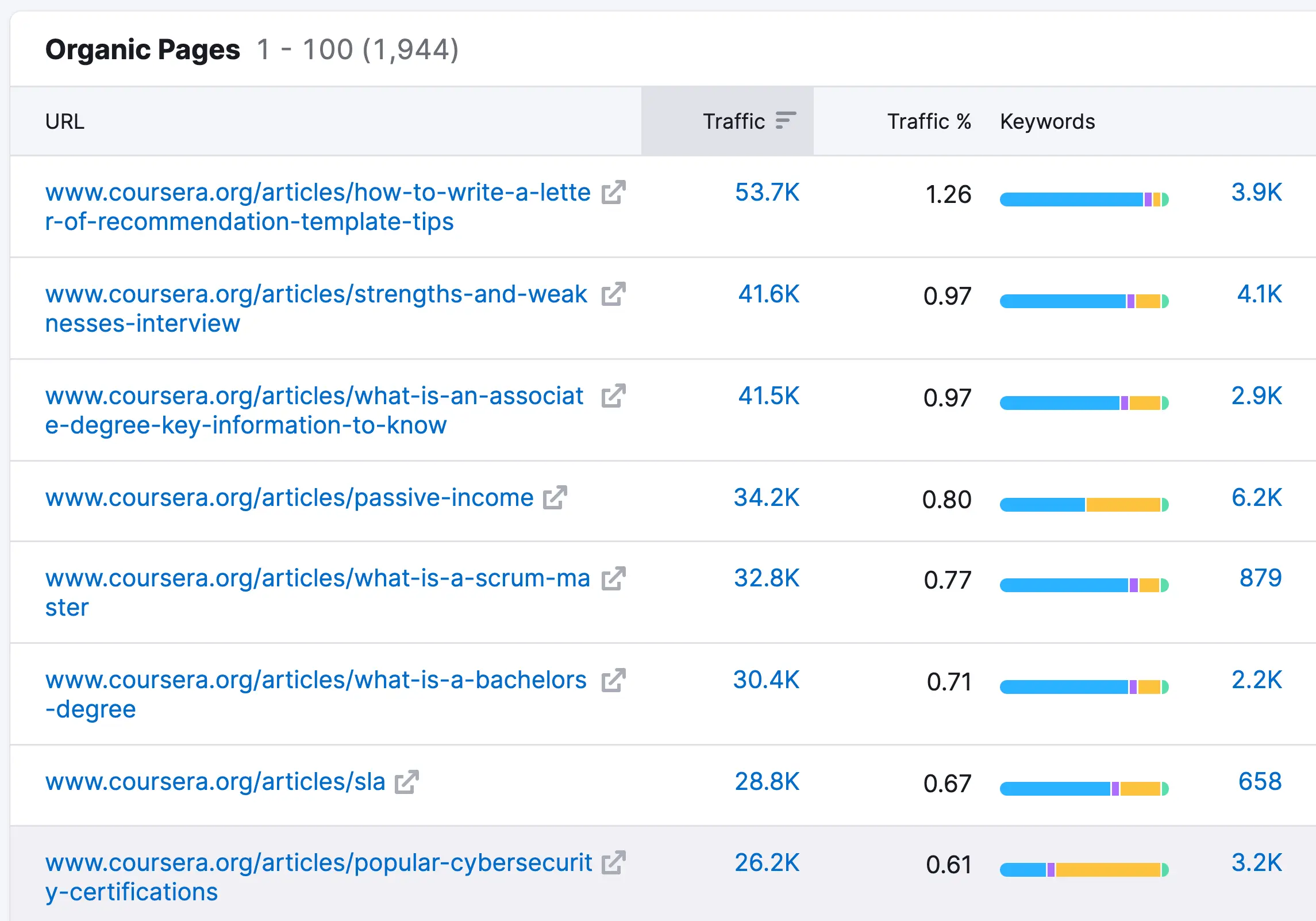Open external link icon for scrum-master URL
Viewport: 1316px width, 921px height.
coord(613,578)
